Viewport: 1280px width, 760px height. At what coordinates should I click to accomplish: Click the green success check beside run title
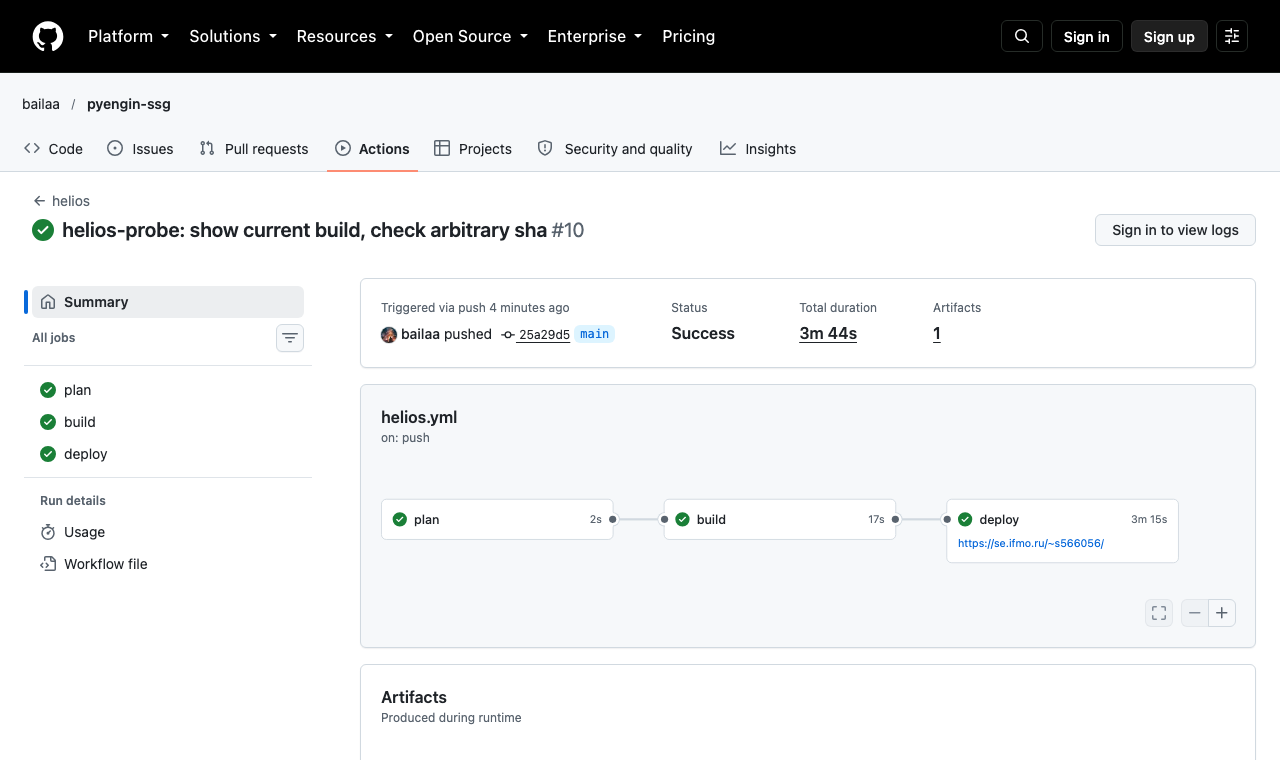click(43, 230)
